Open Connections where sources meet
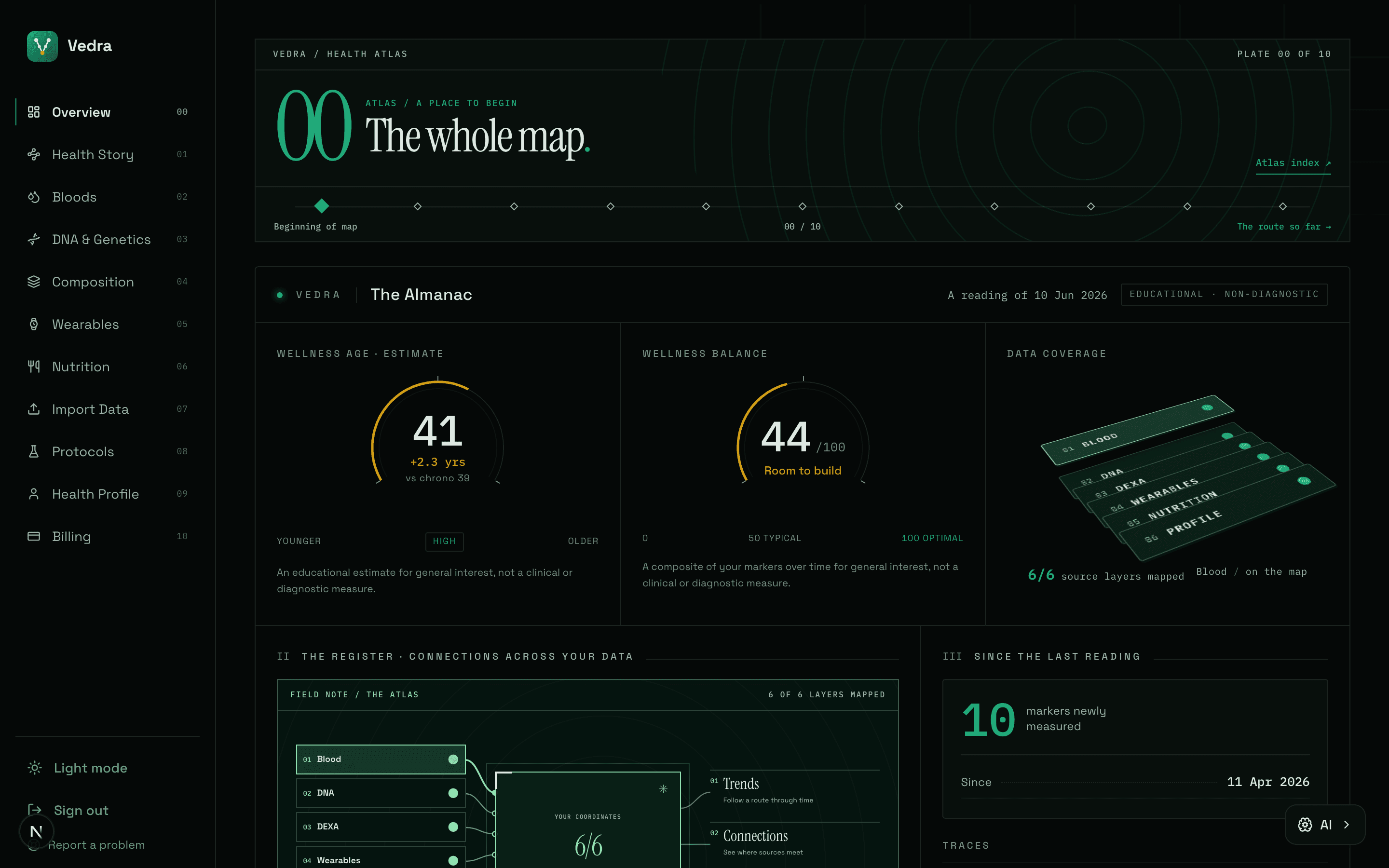The image size is (1389, 868). point(794,842)
